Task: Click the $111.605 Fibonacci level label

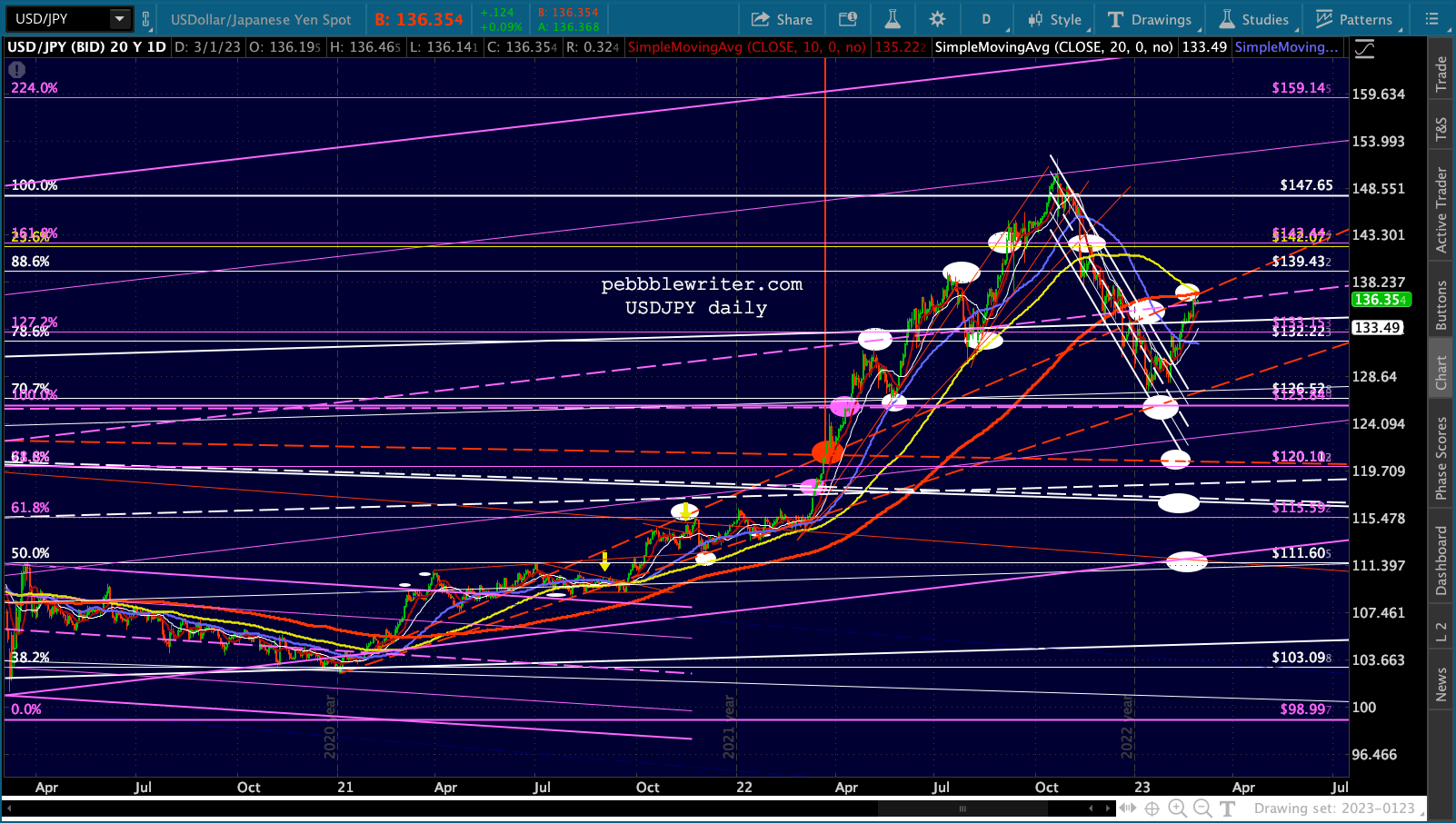Action: click(x=1301, y=553)
